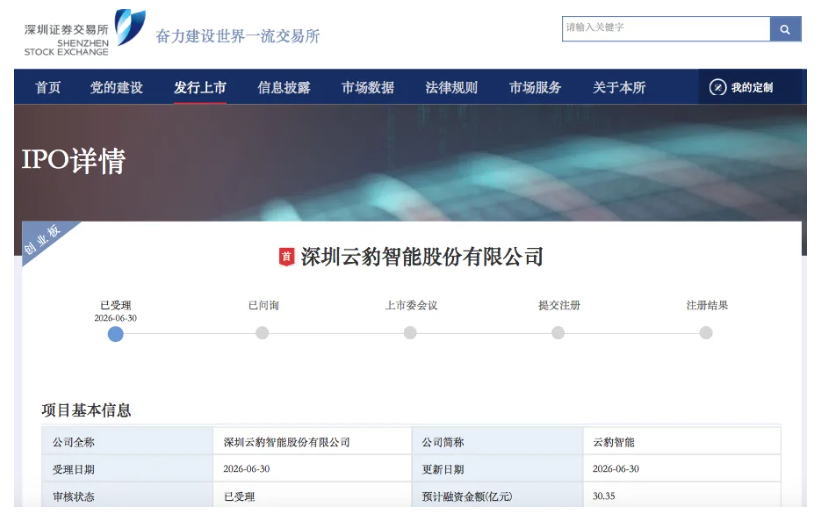Click the 受理日期 table label
Image resolution: width=816 pixels, height=519 pixels.
point(73,470)
